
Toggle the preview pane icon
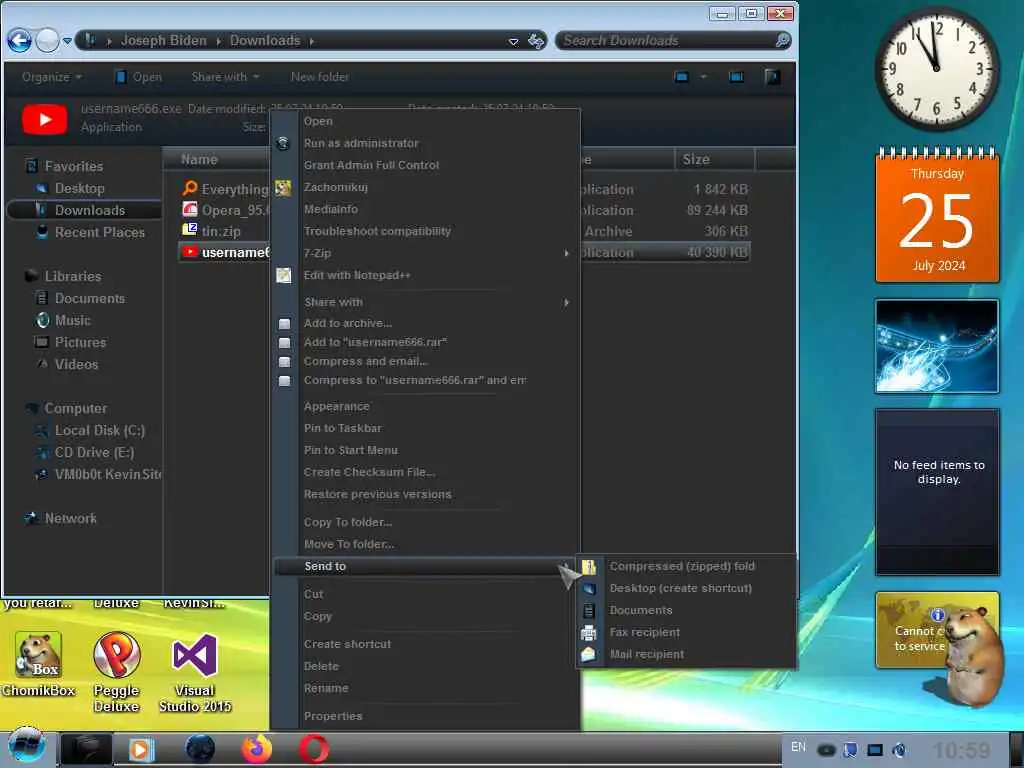click(x=736, y=77)
